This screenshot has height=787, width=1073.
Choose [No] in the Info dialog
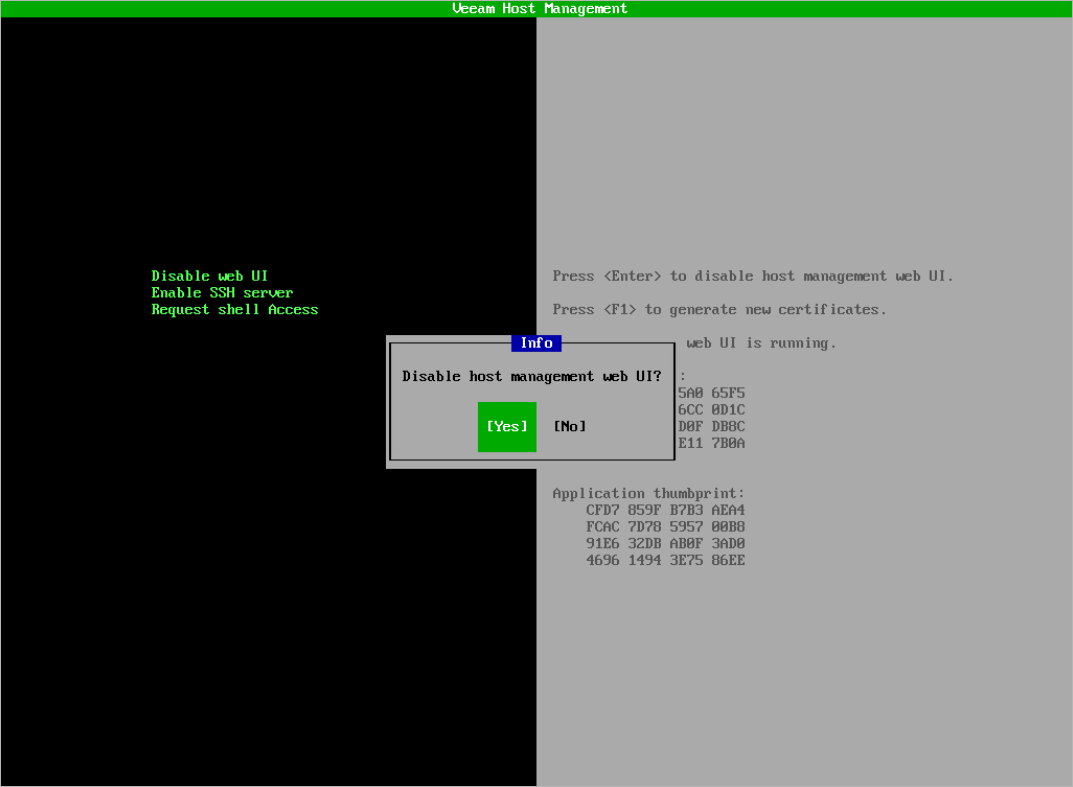click(x=569, y=426)
